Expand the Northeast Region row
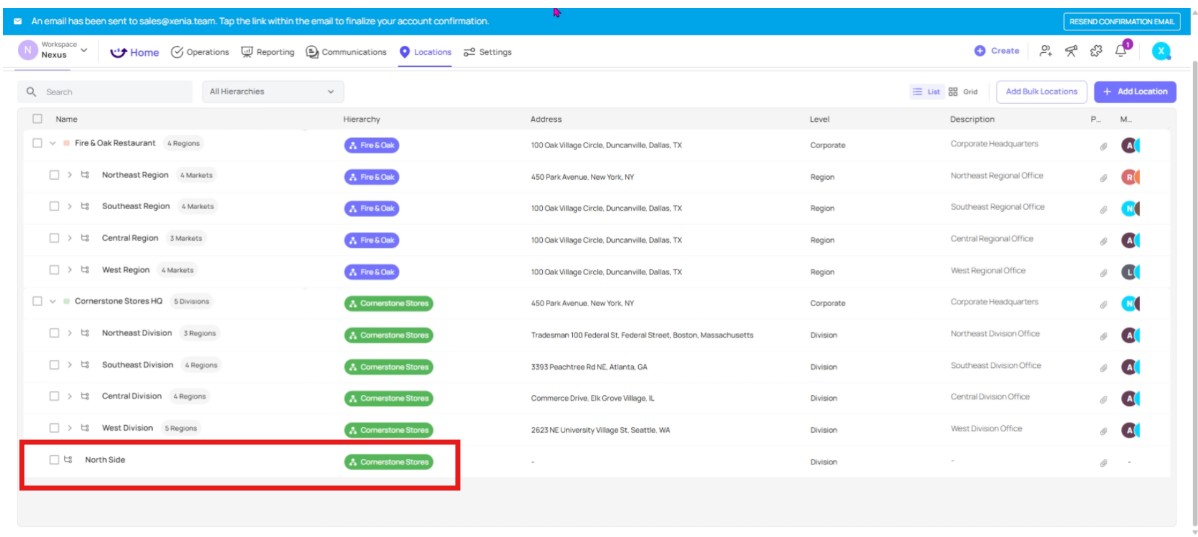1198x537 pixels. [x=69, y=175]
